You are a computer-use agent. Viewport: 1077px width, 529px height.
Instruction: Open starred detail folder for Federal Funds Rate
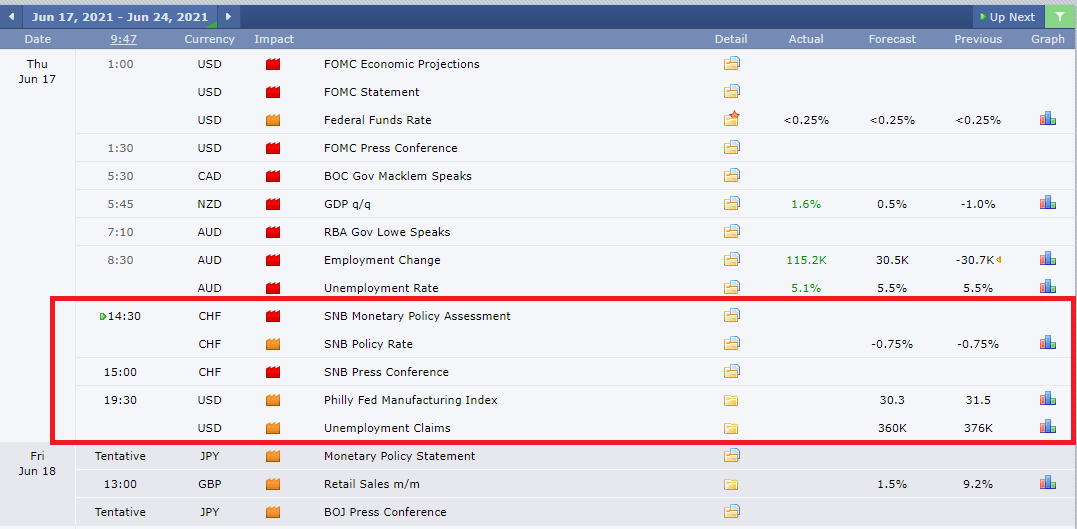tap(732, 119)
